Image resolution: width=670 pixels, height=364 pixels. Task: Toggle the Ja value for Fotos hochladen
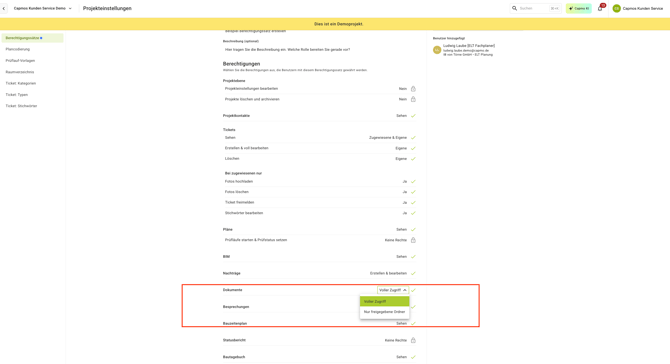point(405,182)
